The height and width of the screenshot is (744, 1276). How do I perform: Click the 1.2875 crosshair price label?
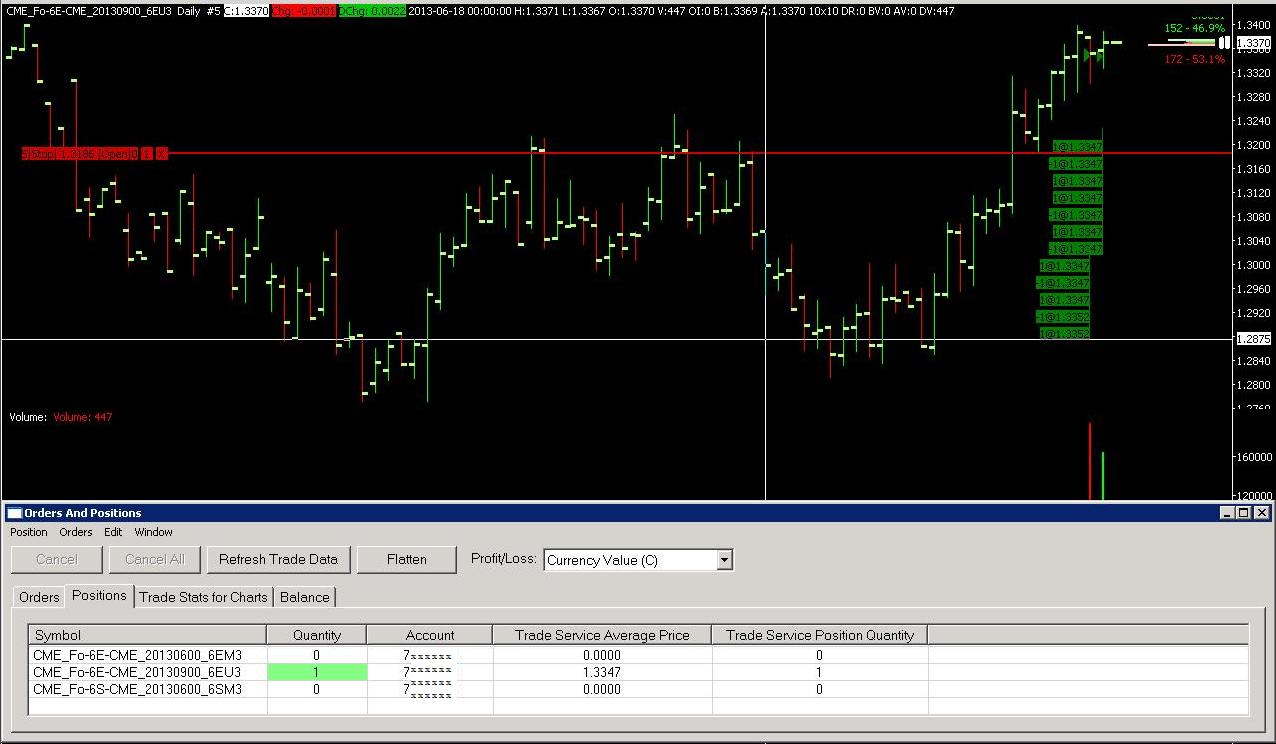(1254, 339)
